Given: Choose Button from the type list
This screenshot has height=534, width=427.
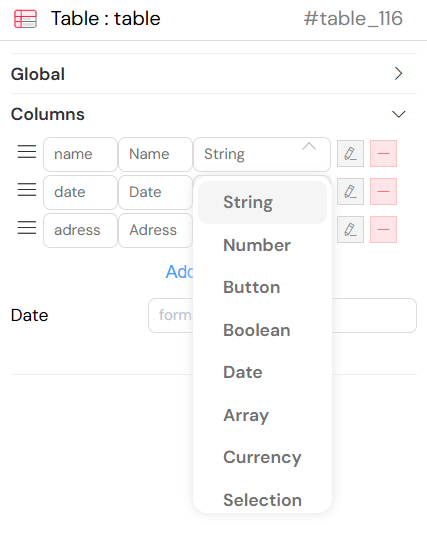Looking at the screenshot, I should coord(262,287).
